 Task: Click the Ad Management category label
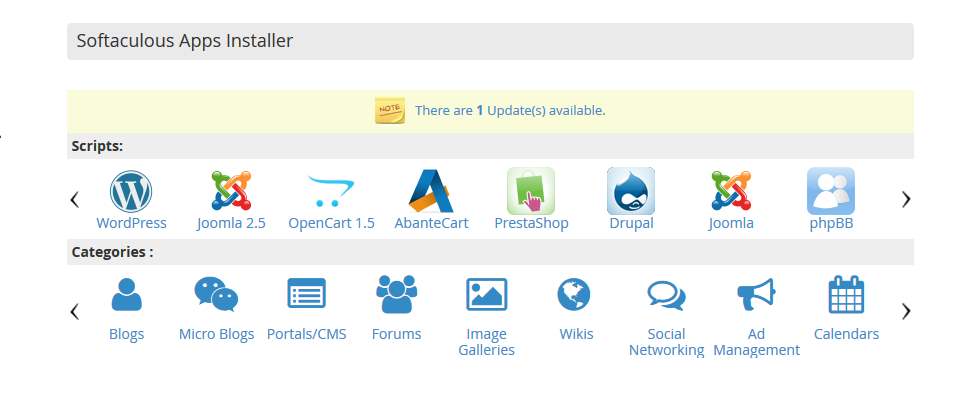click(x=756, y=342)
